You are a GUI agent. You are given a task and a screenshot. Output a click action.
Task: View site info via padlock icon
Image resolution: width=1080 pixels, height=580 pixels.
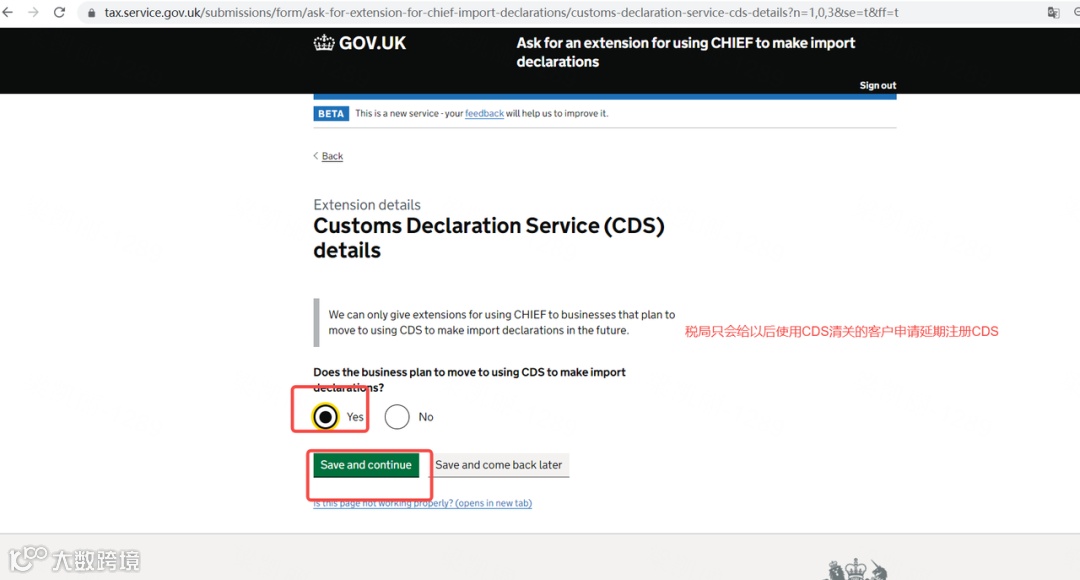point(92,13)
